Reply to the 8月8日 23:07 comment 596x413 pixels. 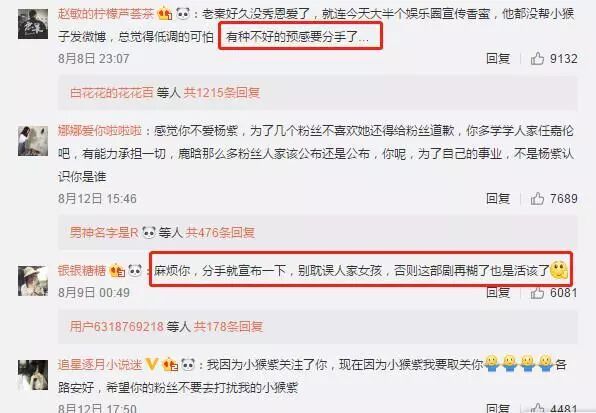(x=498, y=59)
